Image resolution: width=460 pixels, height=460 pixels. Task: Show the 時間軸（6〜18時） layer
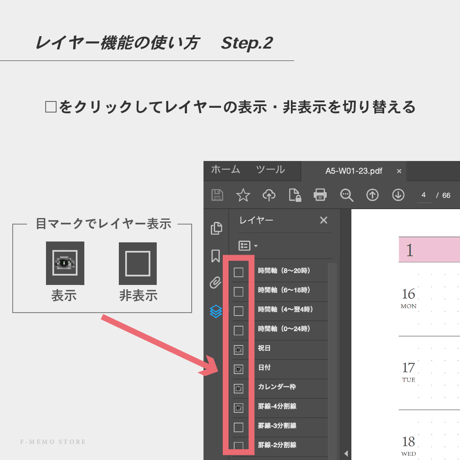click(238, 292)
